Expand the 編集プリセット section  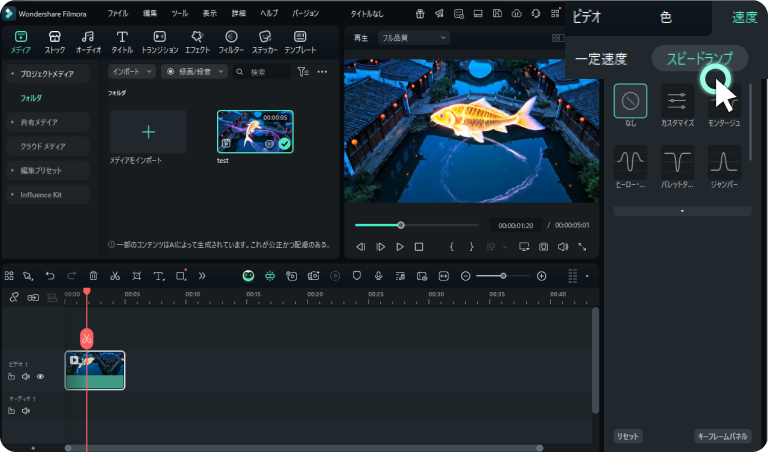[48, 170]
